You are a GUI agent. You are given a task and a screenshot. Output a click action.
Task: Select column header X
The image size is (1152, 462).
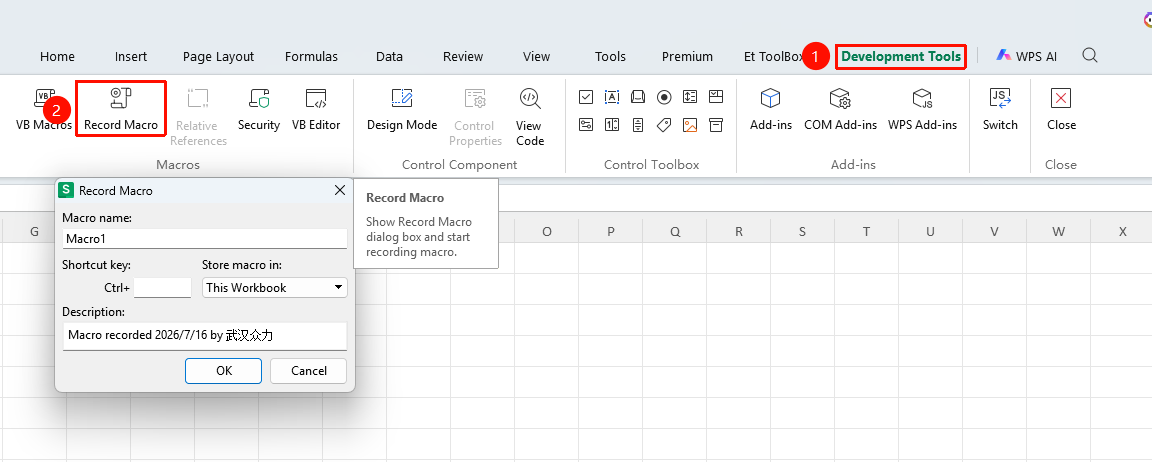pos(1122,231)
